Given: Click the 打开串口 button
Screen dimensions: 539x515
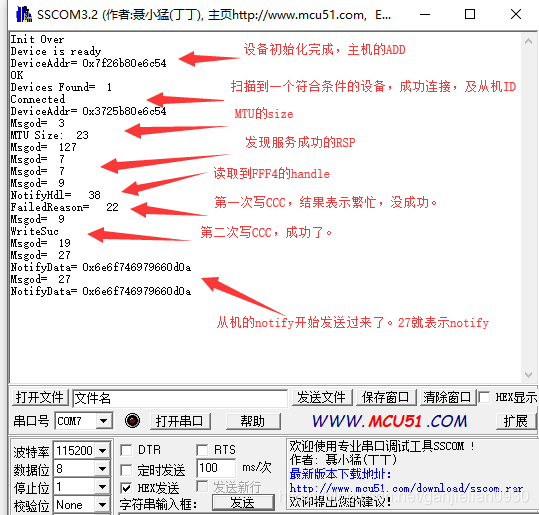Looking at the screenshot, I should coord(180,421).
